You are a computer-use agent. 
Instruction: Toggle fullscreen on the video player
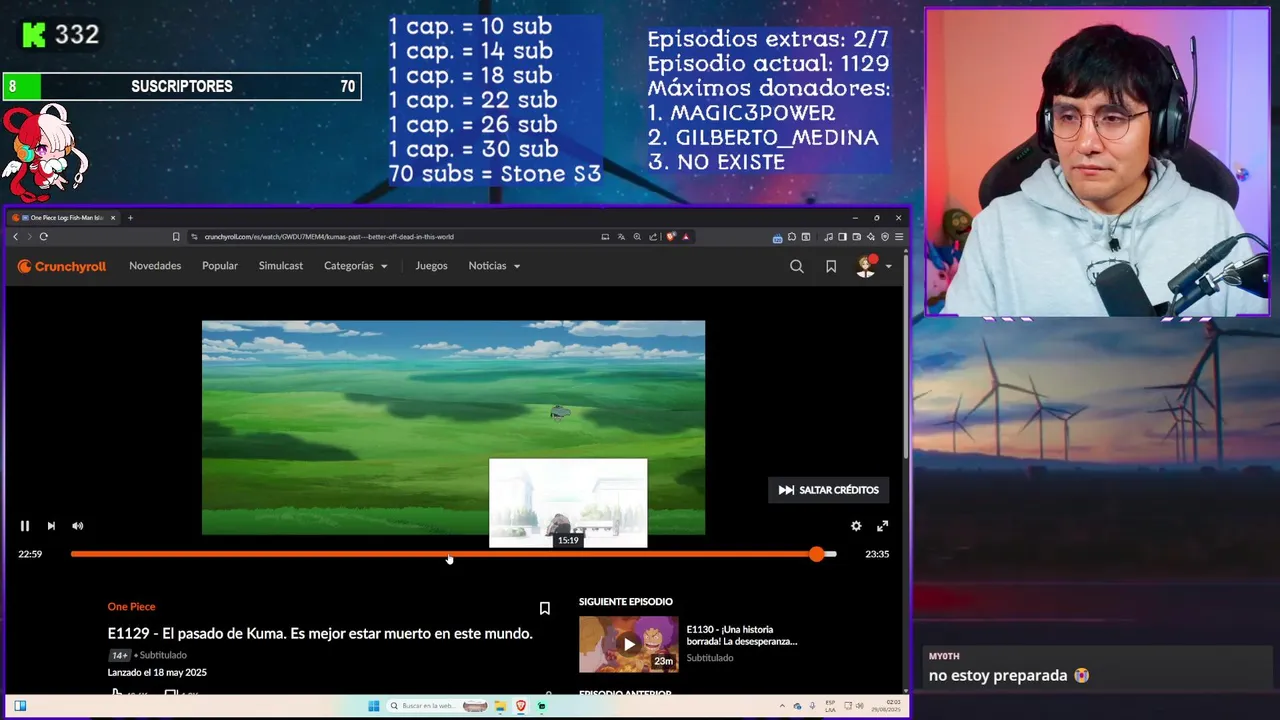click(882, 526)
